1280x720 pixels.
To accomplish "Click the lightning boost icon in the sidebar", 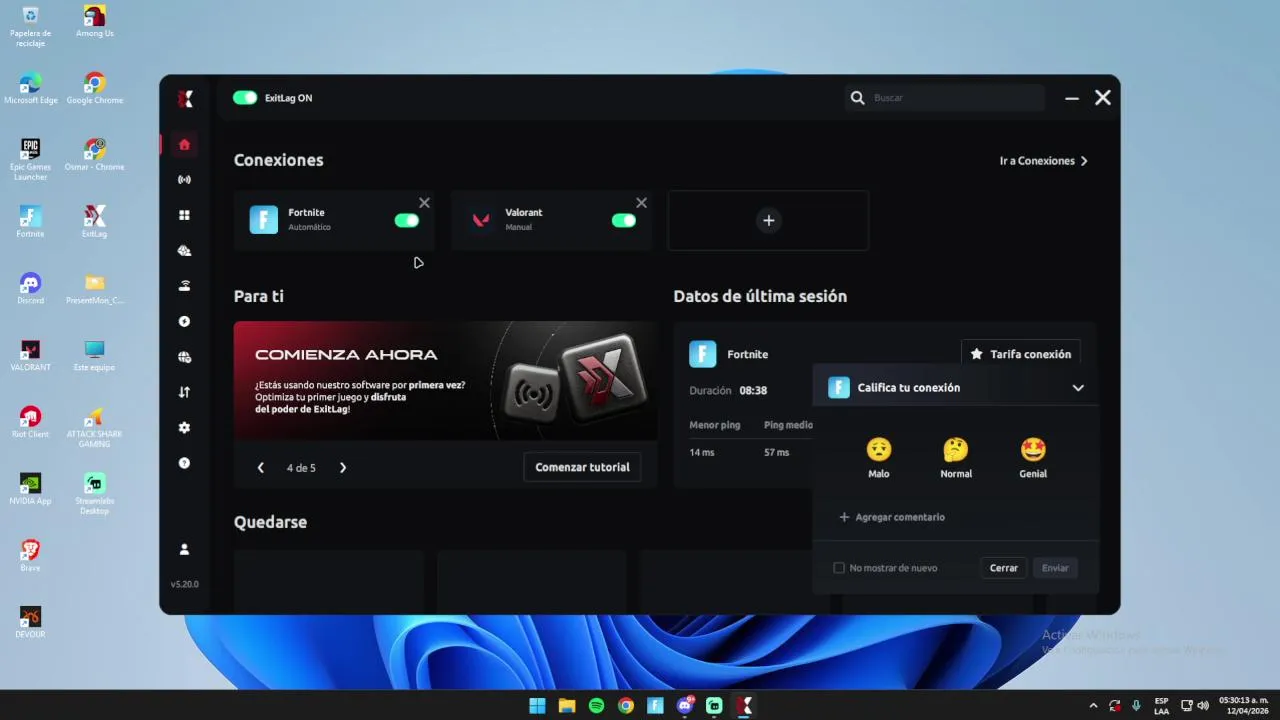I will (x=184, y=322).
